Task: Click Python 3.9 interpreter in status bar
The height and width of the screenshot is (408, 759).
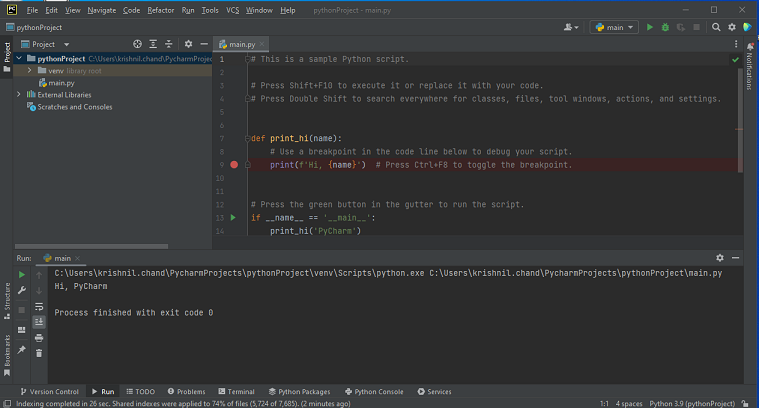Action: (x=692, y=404)
